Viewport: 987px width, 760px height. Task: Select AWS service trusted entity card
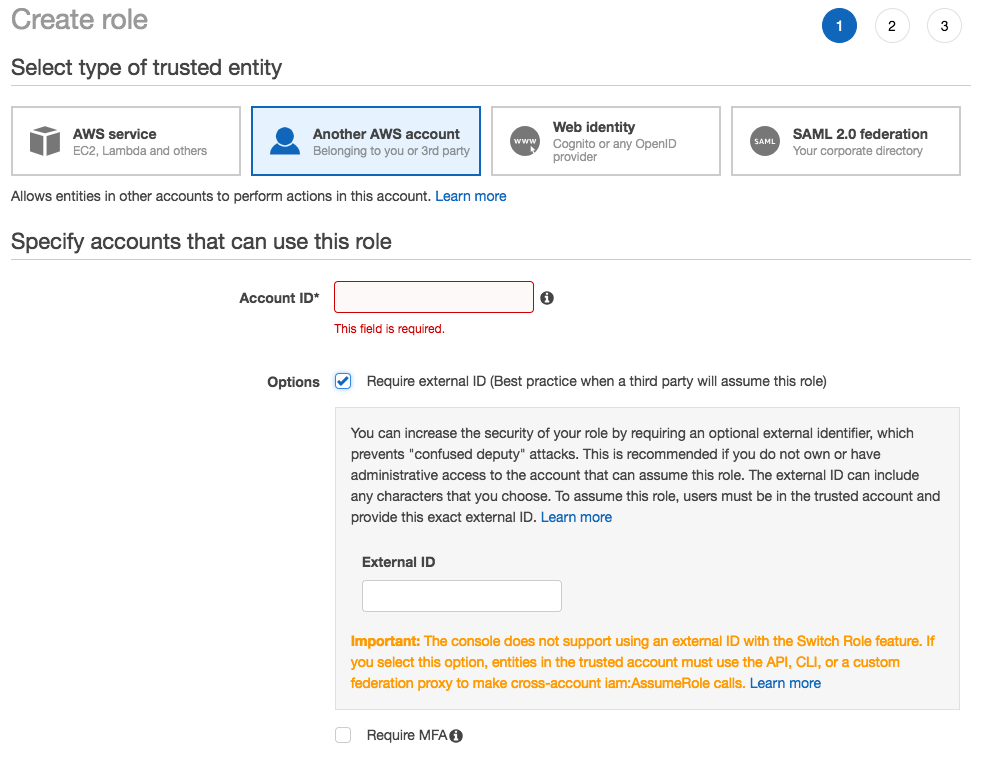[x=126, y=141]
